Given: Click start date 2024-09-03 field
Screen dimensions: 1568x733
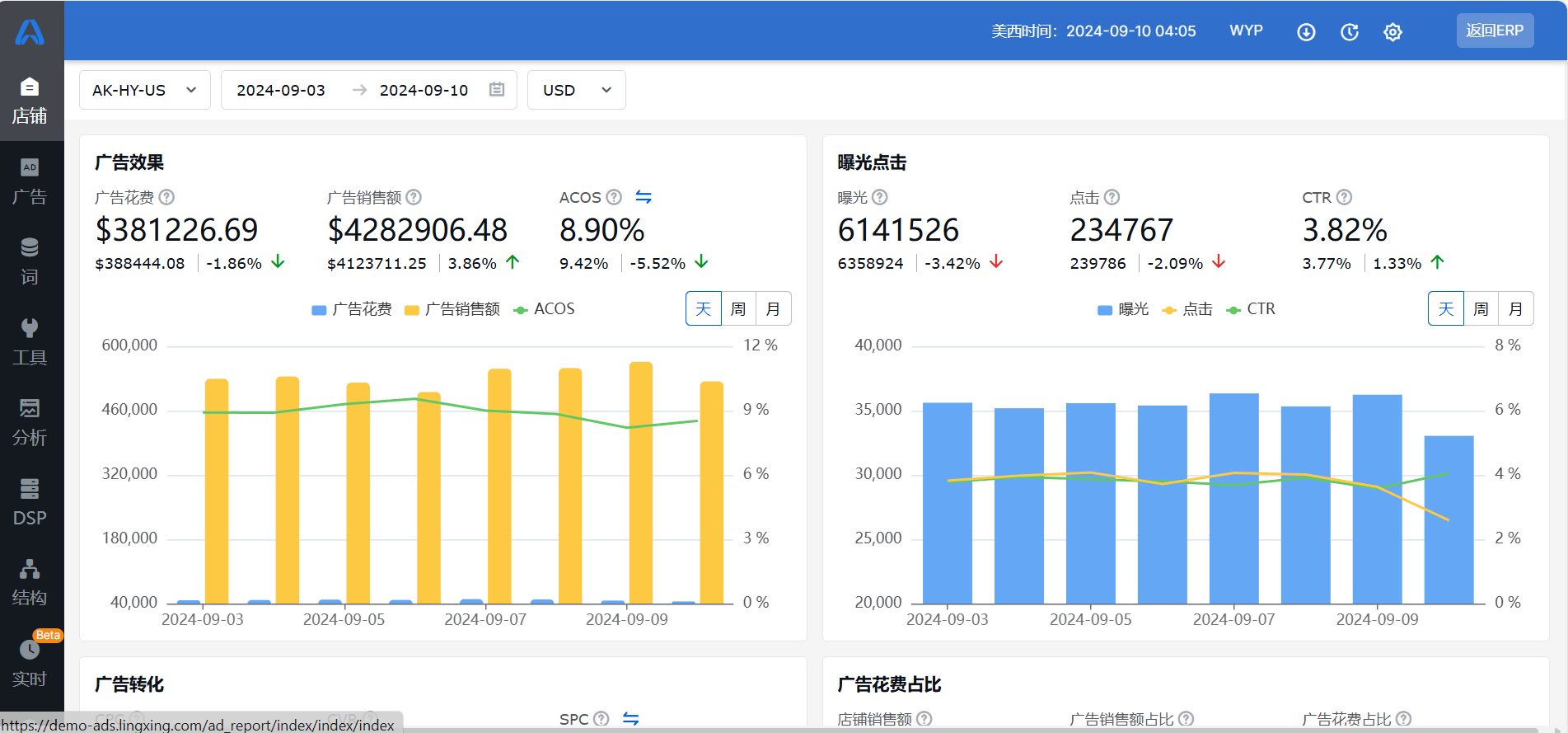Looking at the screenshot, I should (281, 90).
